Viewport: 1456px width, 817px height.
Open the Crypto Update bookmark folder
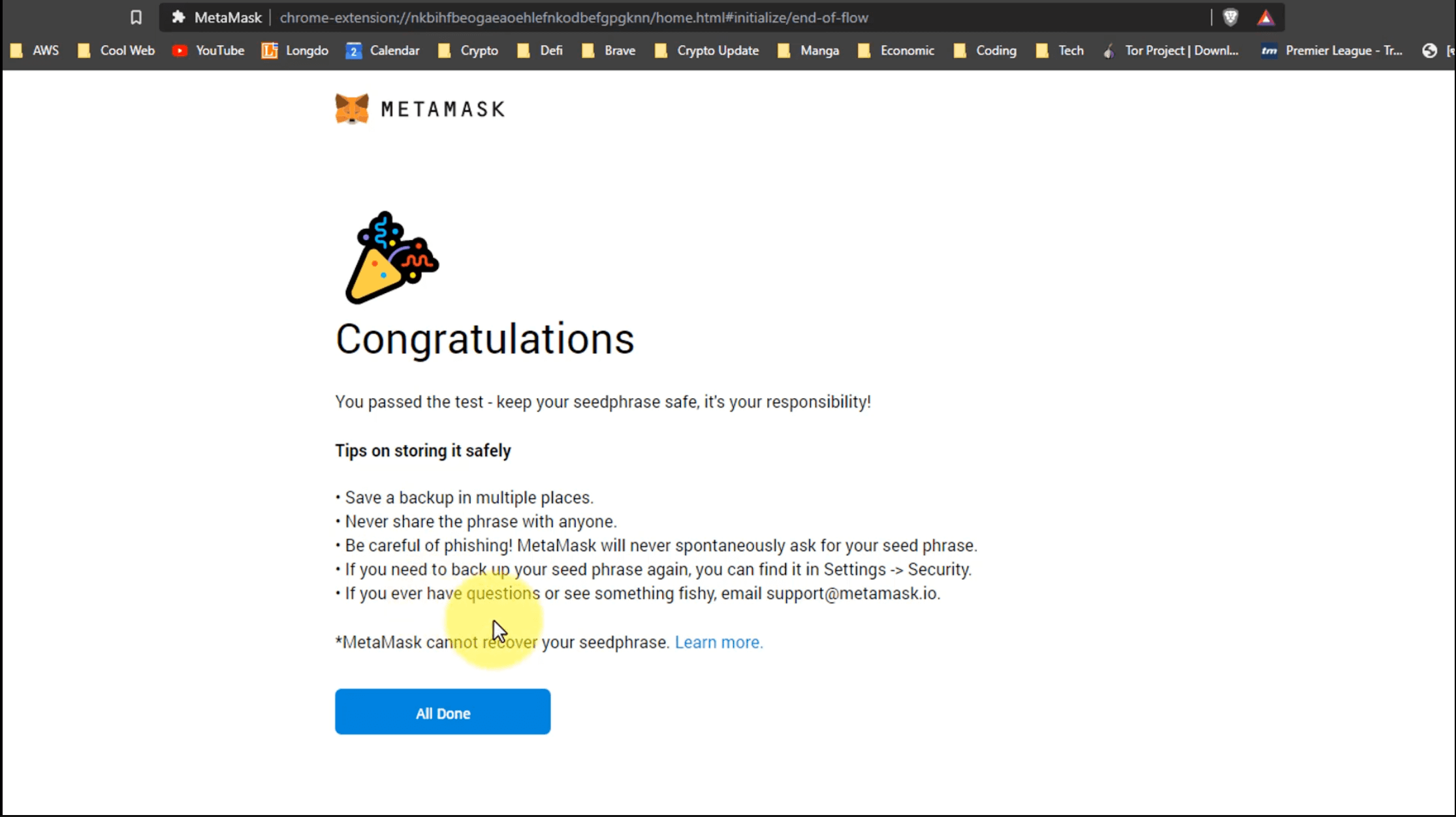click(x=706, y=51)
